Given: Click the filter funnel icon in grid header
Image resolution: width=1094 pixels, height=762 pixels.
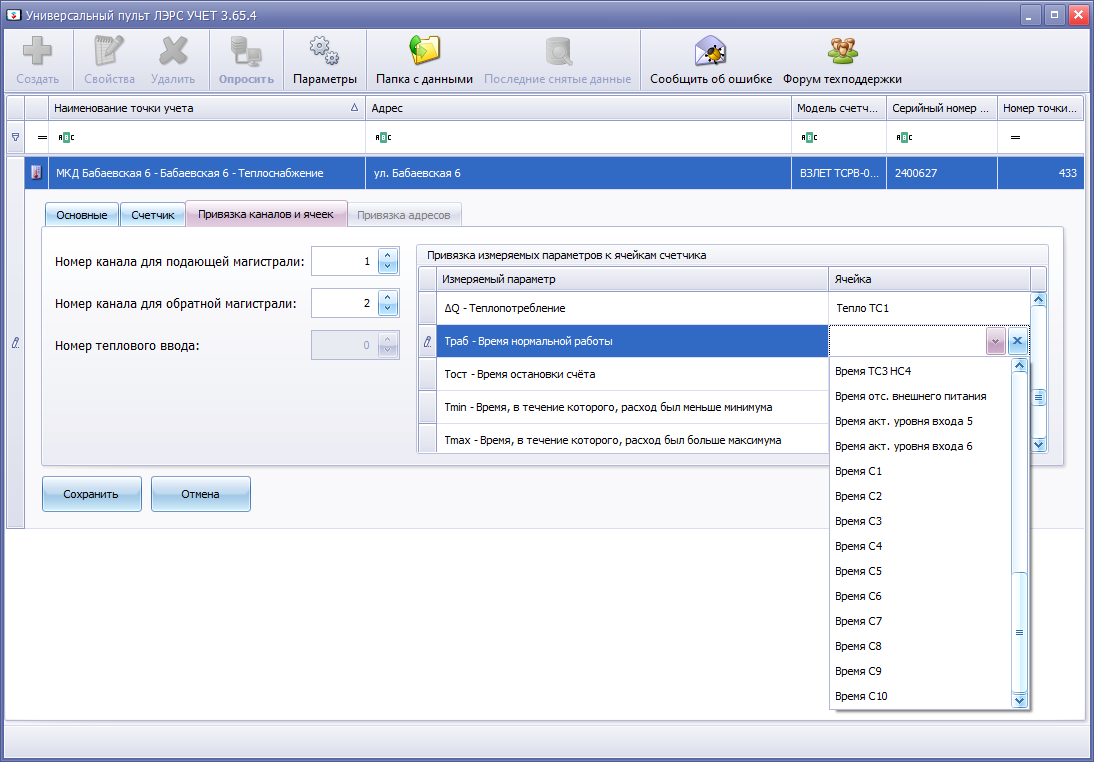Looking at the screenshot, I should (x=15, y=137).
